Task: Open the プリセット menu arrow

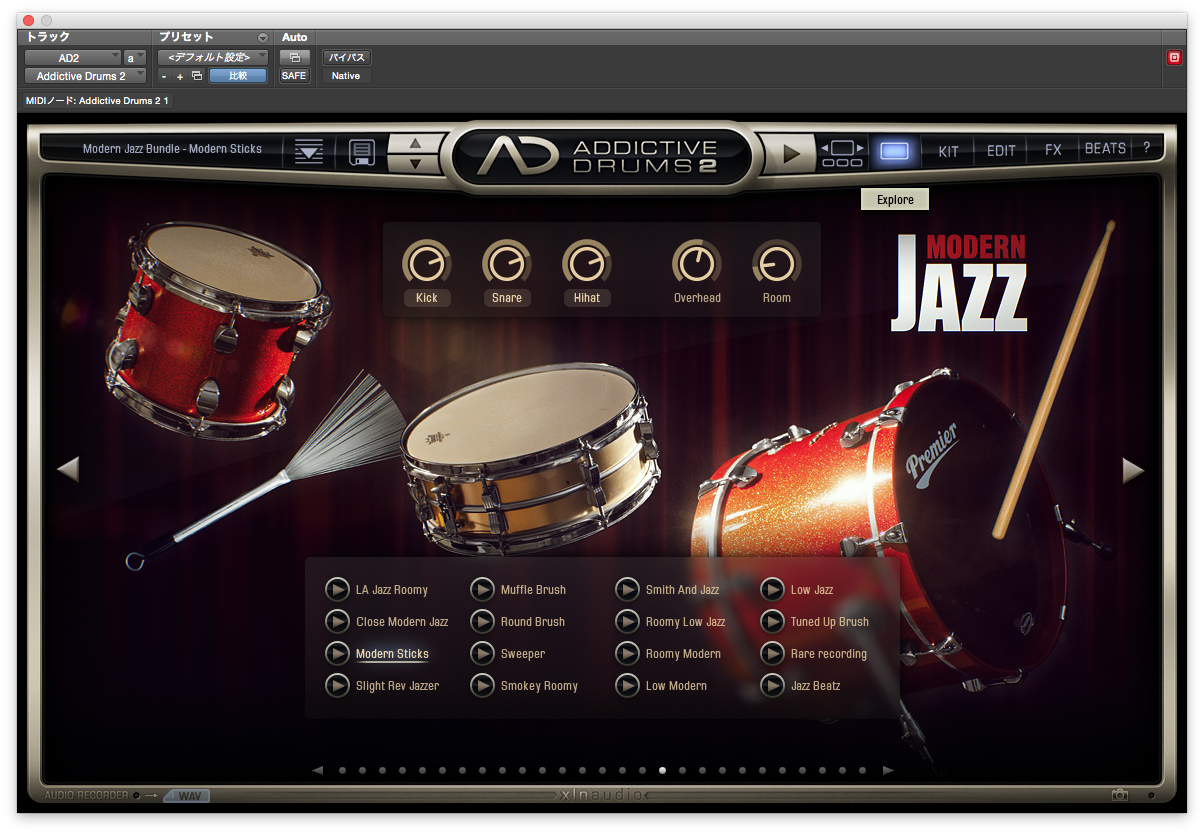Action: pyautogui.click(x=263, y=38)
